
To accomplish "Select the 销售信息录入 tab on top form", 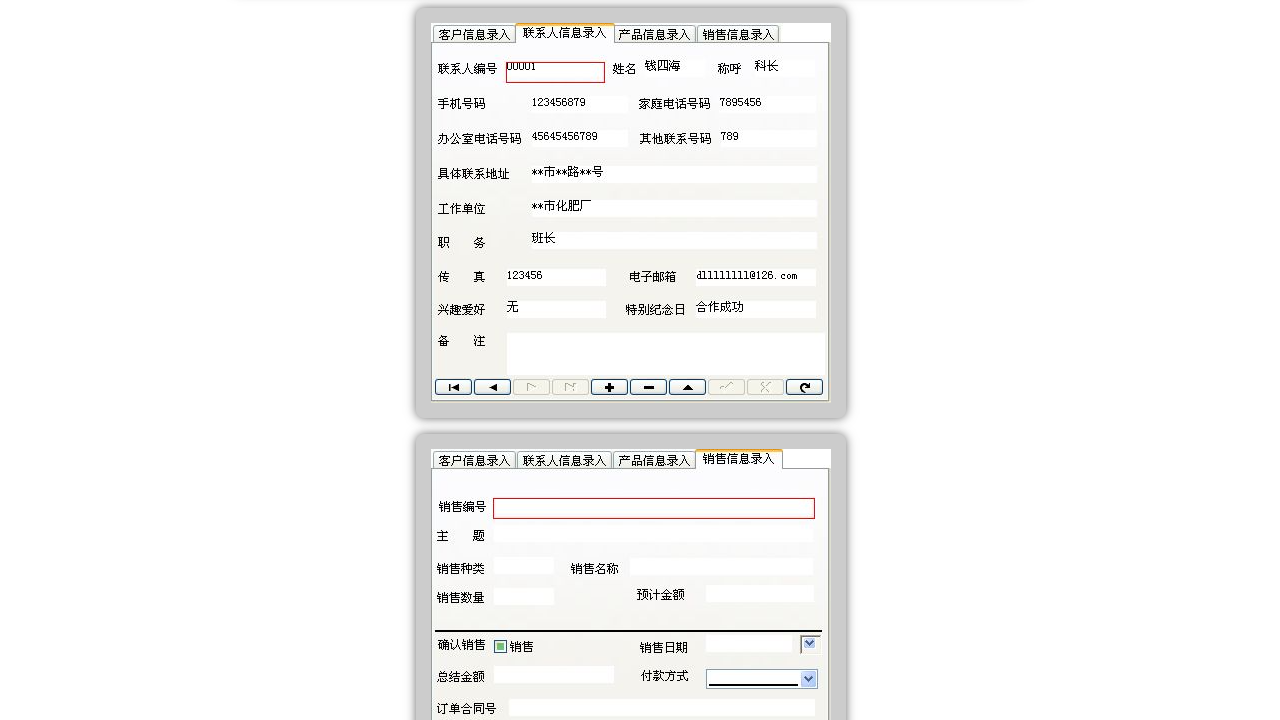I will coord(738,33).
